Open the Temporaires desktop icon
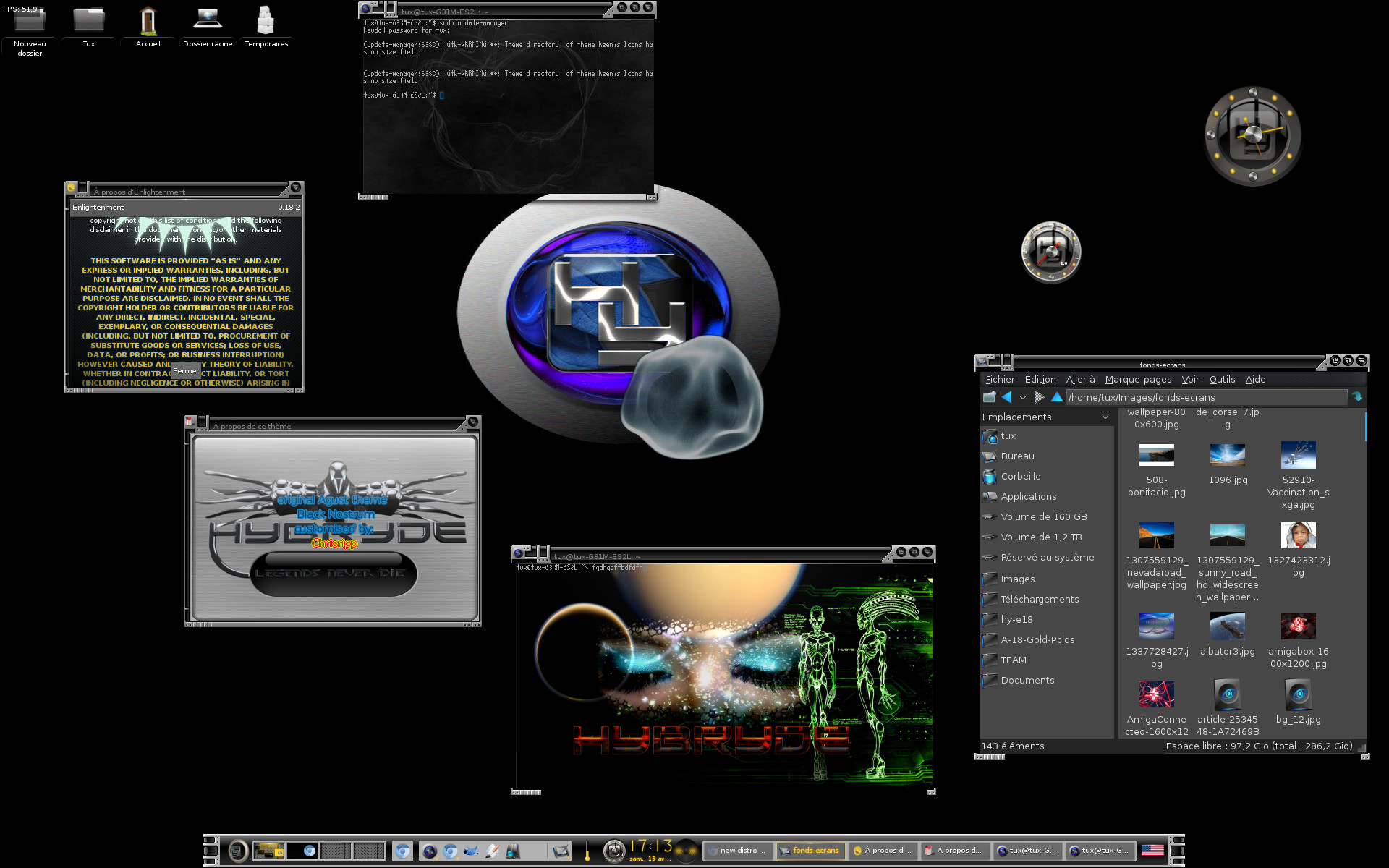 click(x=266, y=27)
